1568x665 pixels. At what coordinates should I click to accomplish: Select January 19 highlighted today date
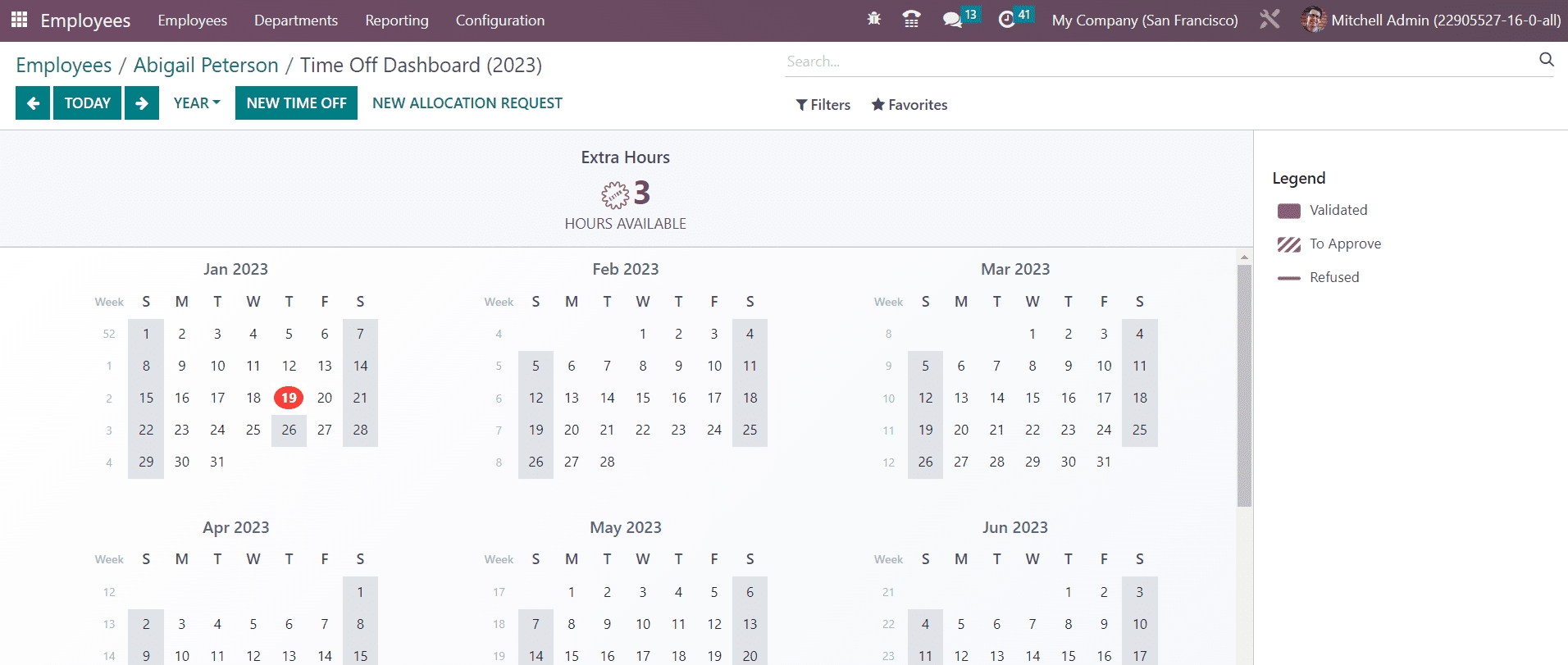289,398
